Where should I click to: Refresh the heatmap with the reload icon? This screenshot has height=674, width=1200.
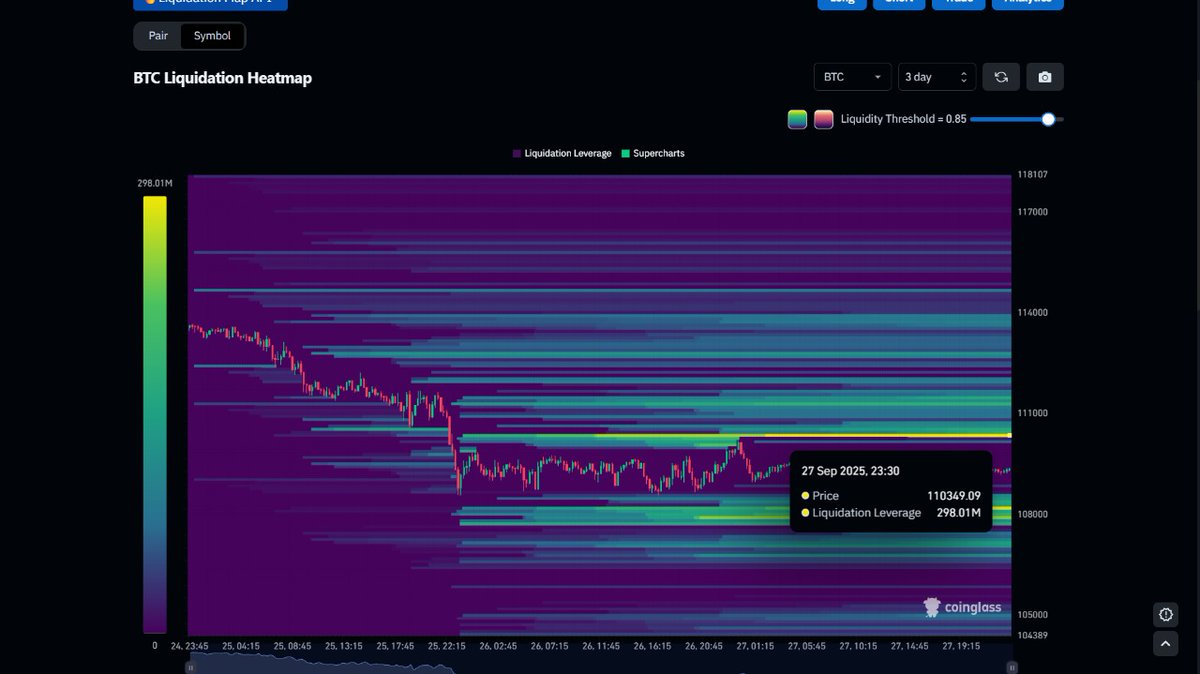point(1001,77)
